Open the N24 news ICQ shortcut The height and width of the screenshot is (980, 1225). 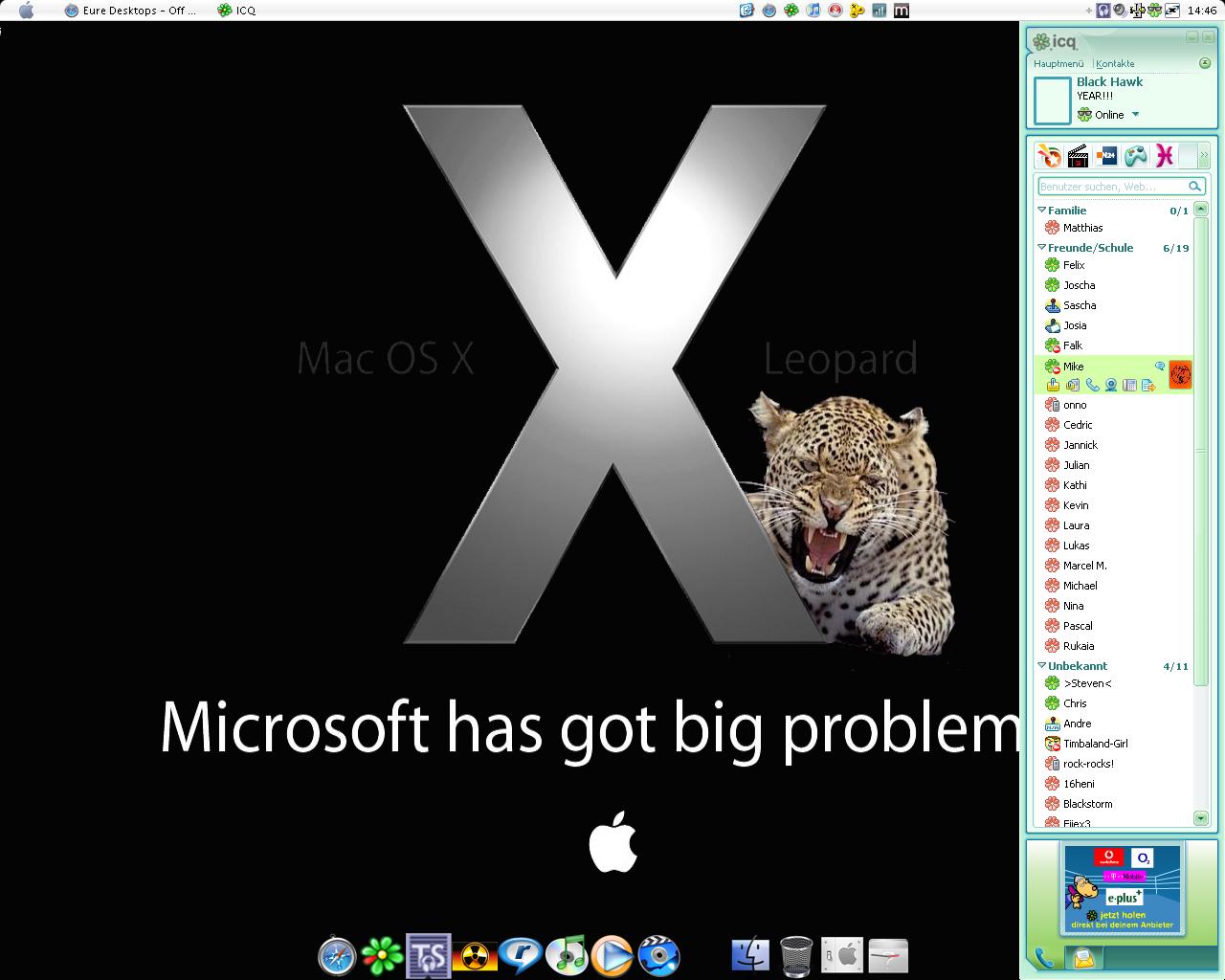pyautogui.click(x=1106, y=155)
